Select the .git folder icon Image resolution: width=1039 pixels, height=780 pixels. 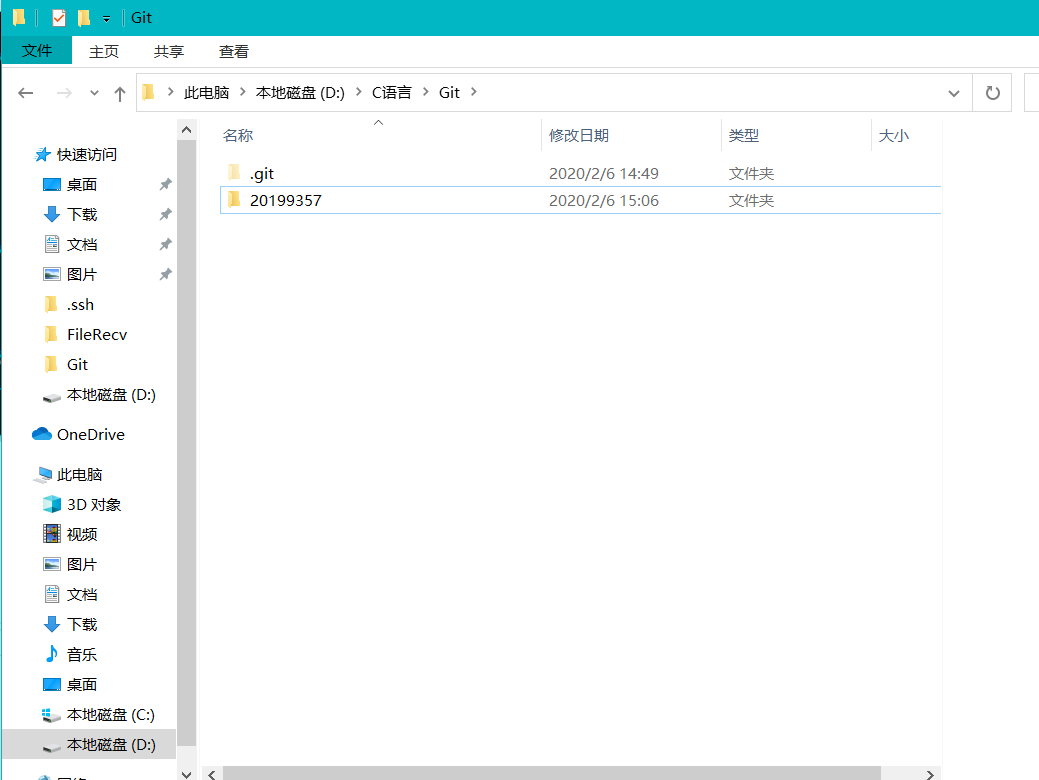click(x=234, y=173)
